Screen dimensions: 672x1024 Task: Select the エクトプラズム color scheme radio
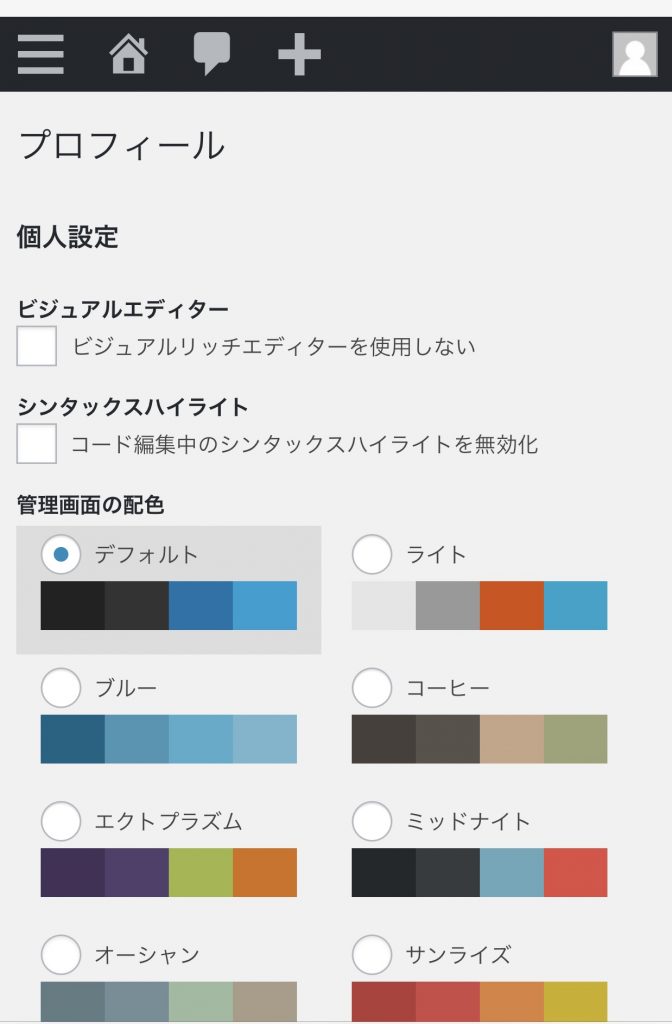click(61, 822)
